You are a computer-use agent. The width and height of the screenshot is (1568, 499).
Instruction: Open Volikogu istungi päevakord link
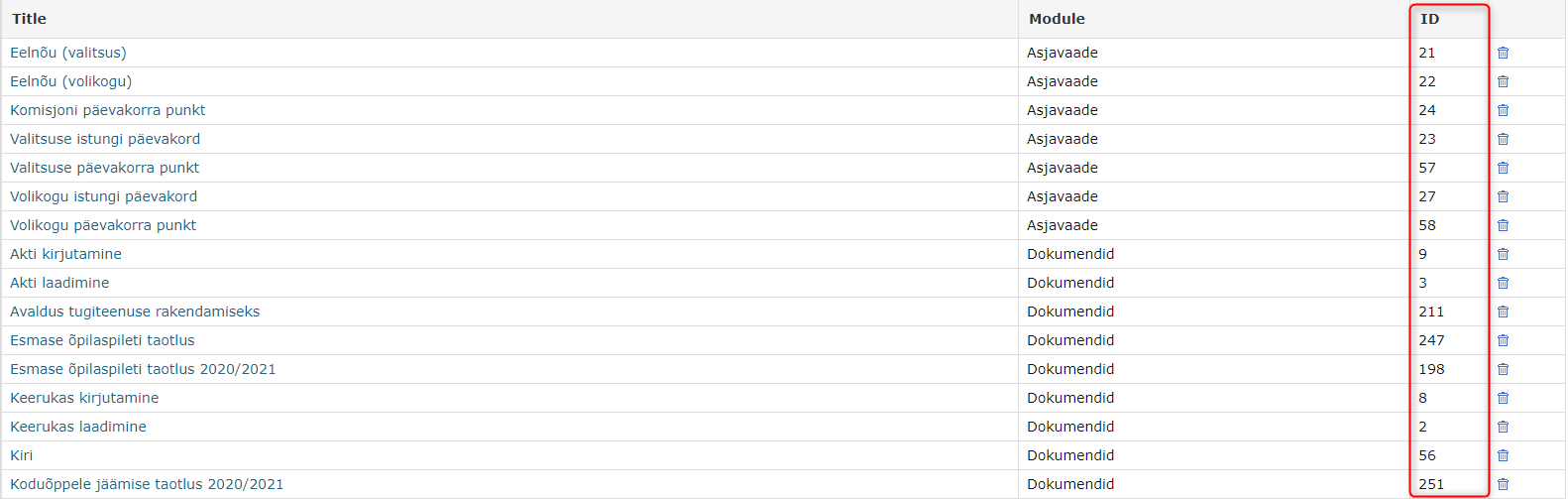click(103, 196)
